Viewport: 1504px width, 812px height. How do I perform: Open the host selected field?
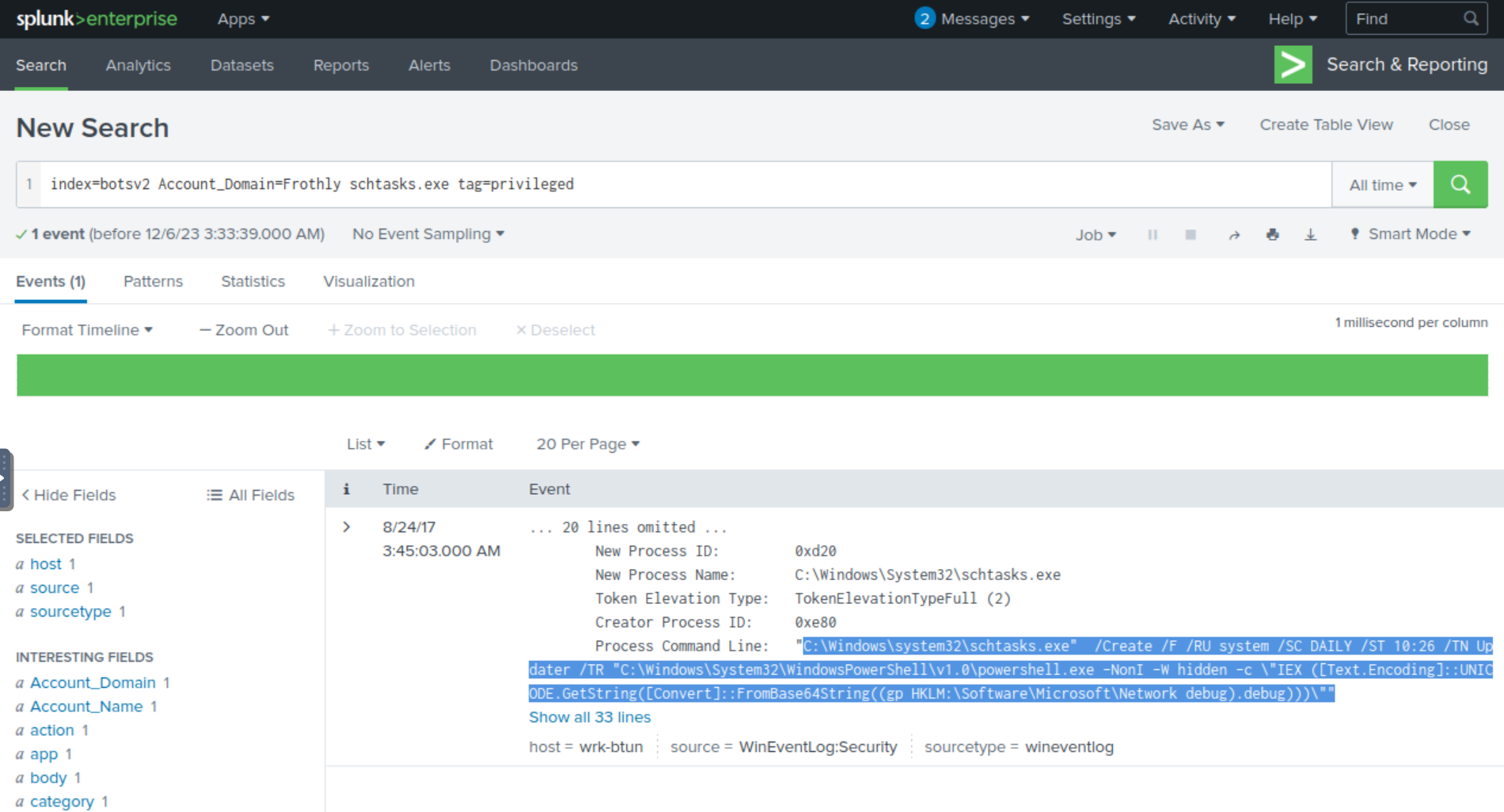pyautogui.click(x=46, y=564)
